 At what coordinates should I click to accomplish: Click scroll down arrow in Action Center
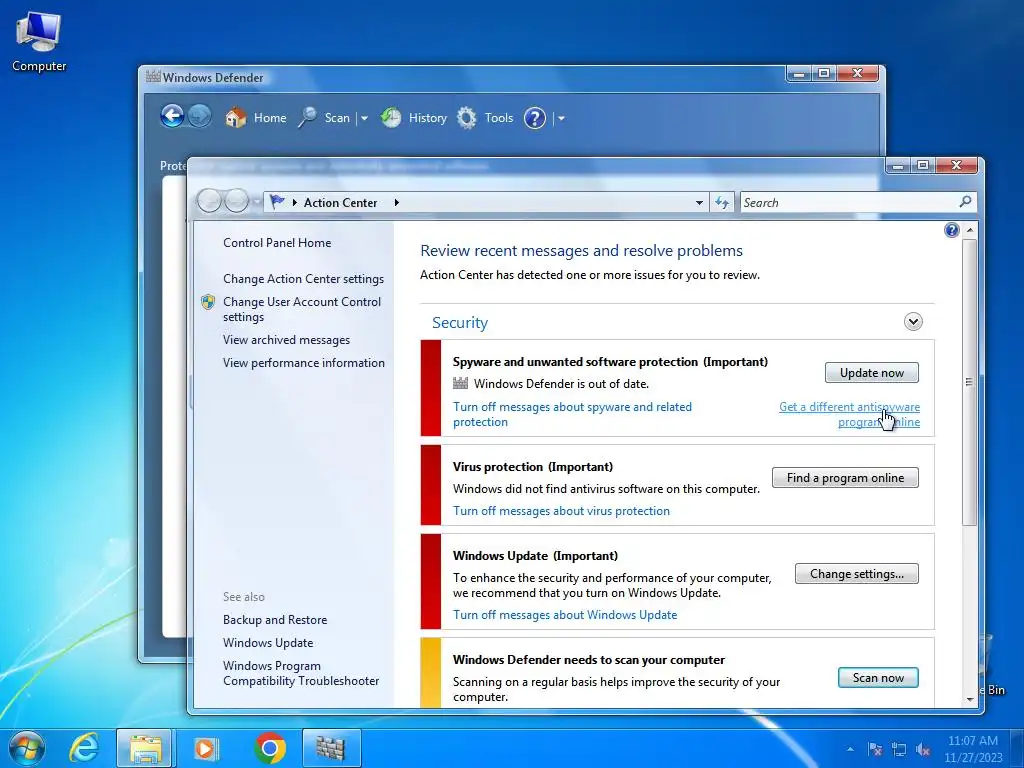[970, 699]
